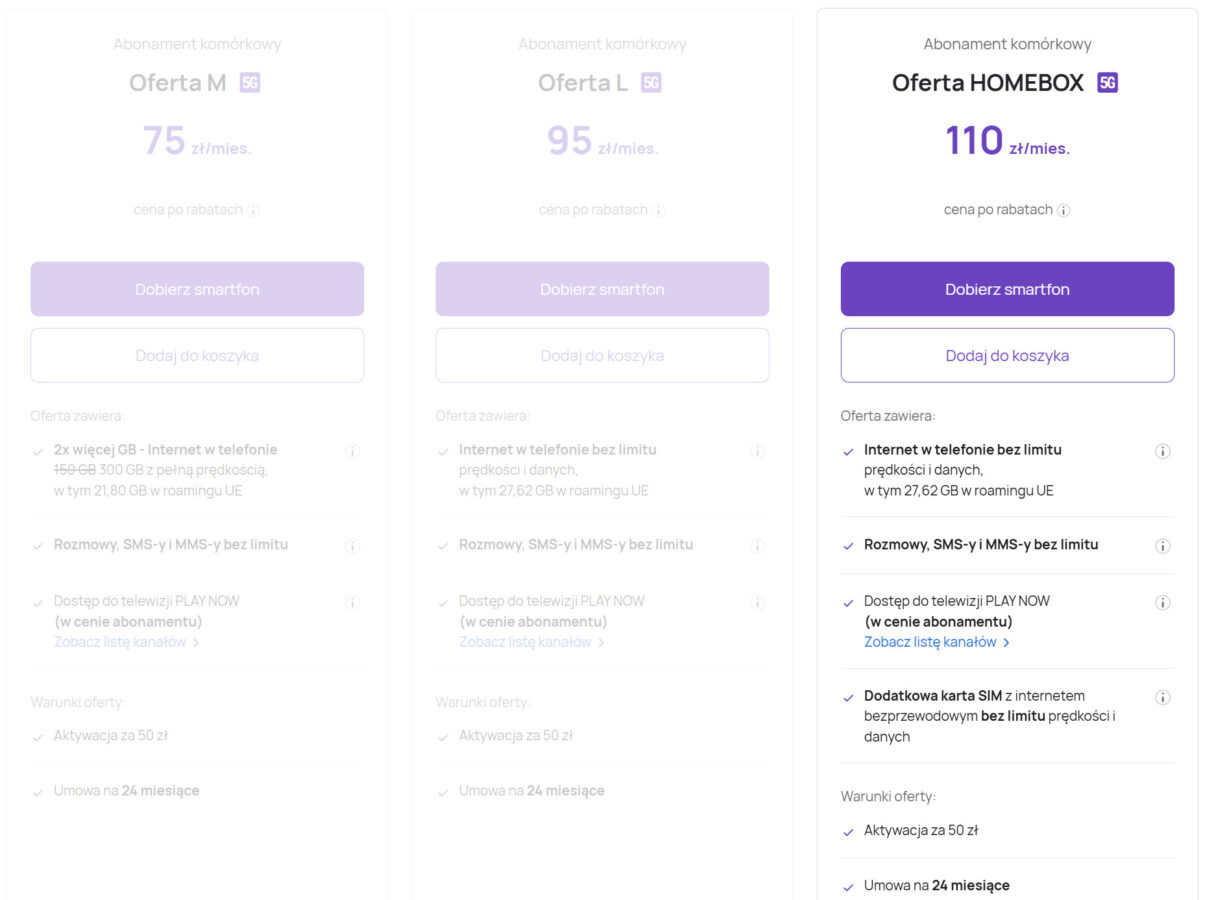The width and height of the screenshot is (1209, 900).
Task: Click Dobierz smartfon in Oferta L
Action: [x=602, y=289]
